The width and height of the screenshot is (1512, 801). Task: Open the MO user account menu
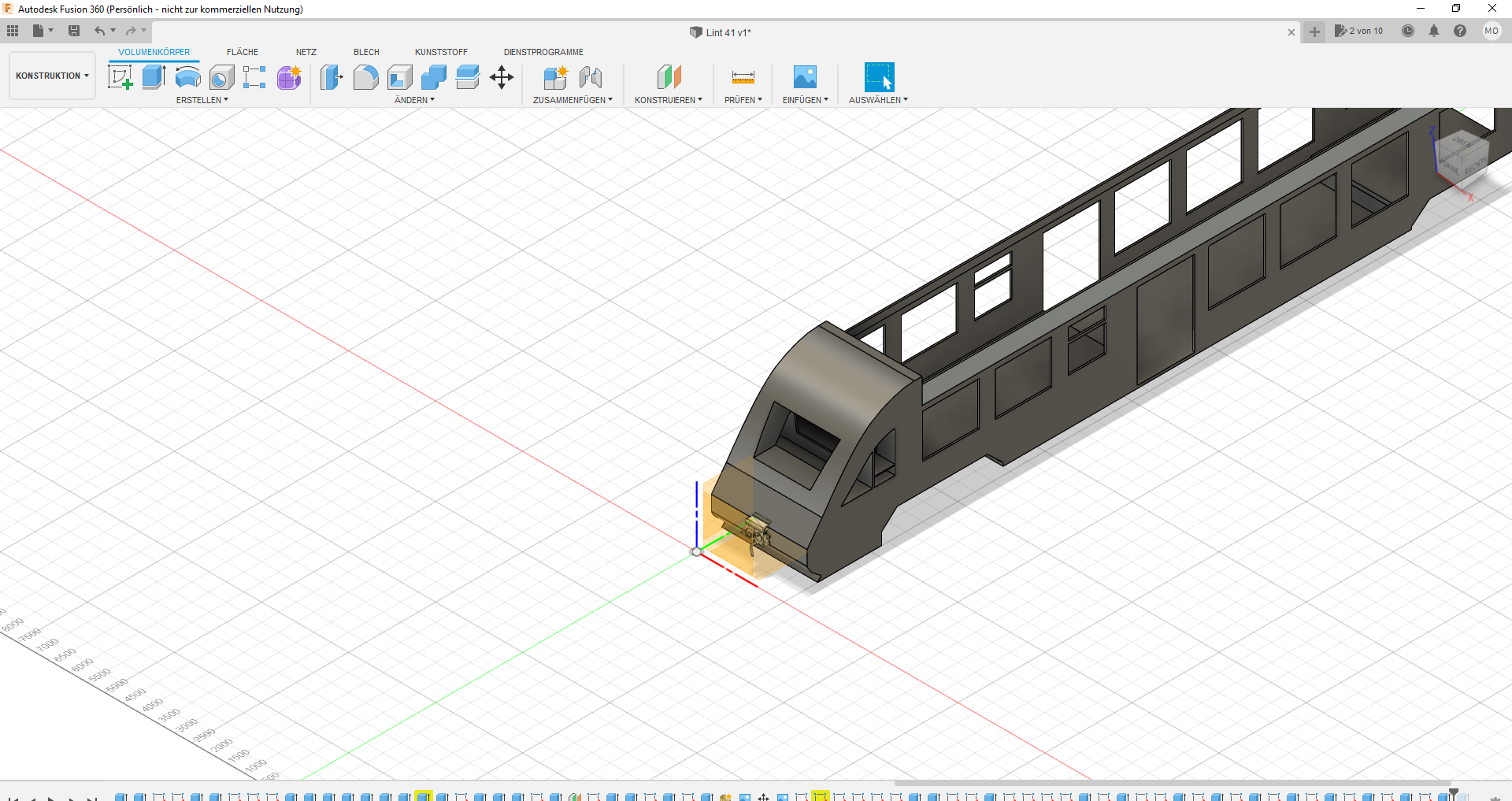click(x=1492, y=31)
